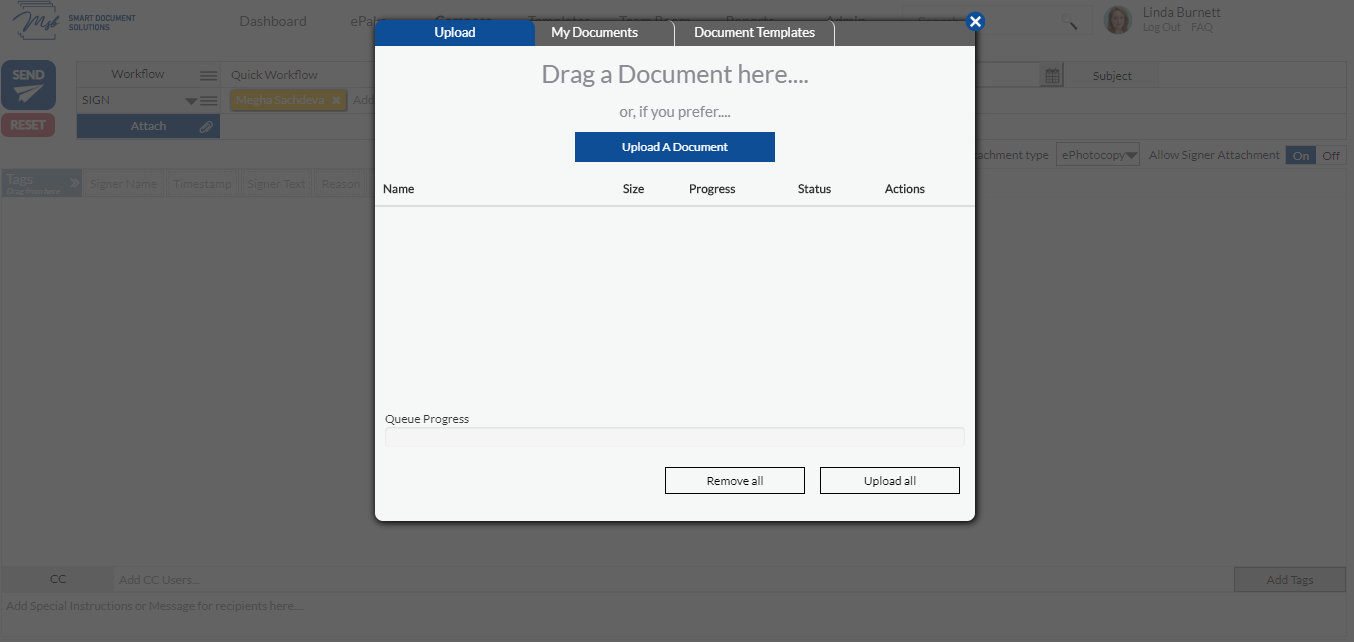Switch to the My Documents tab
The image size is (1354, 642).
pyautogui.click(x=594, y=32)
